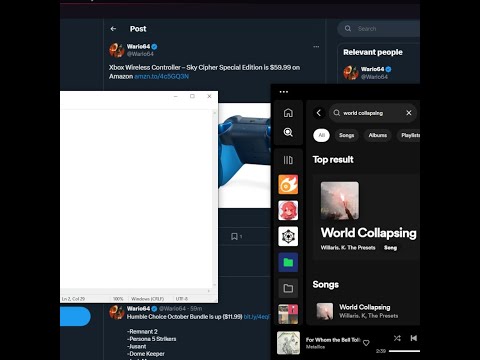This screenshot has height=360, width=480.
Task: Open the black-and-white emblem playlist in sidebar
Action: (x=288, y=236)
